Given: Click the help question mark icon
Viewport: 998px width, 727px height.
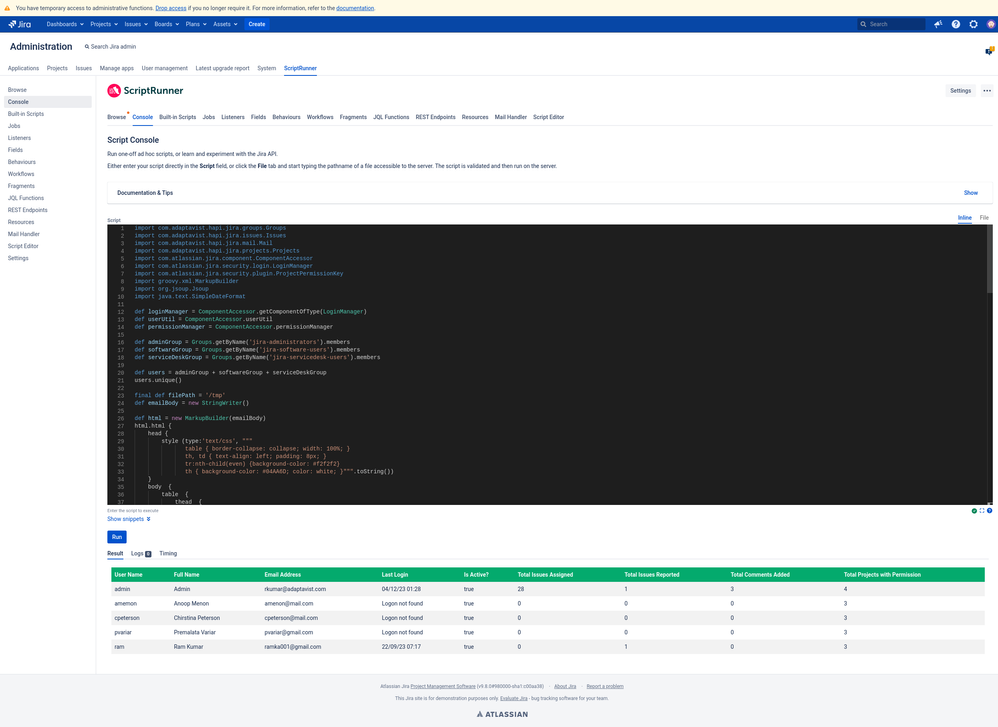Looking at the screenshot, I should tap(955, 24).
